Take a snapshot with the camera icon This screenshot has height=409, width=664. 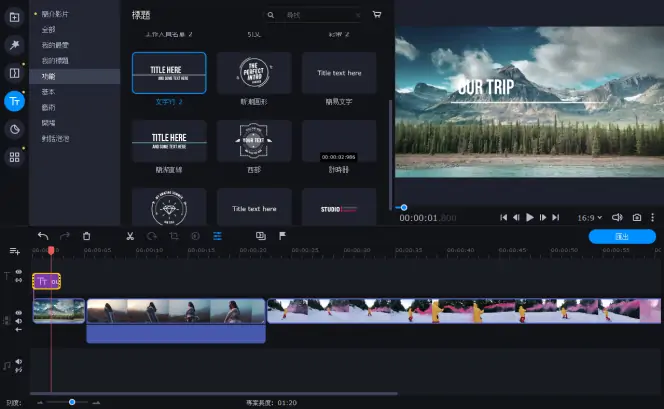click(636, 217)
